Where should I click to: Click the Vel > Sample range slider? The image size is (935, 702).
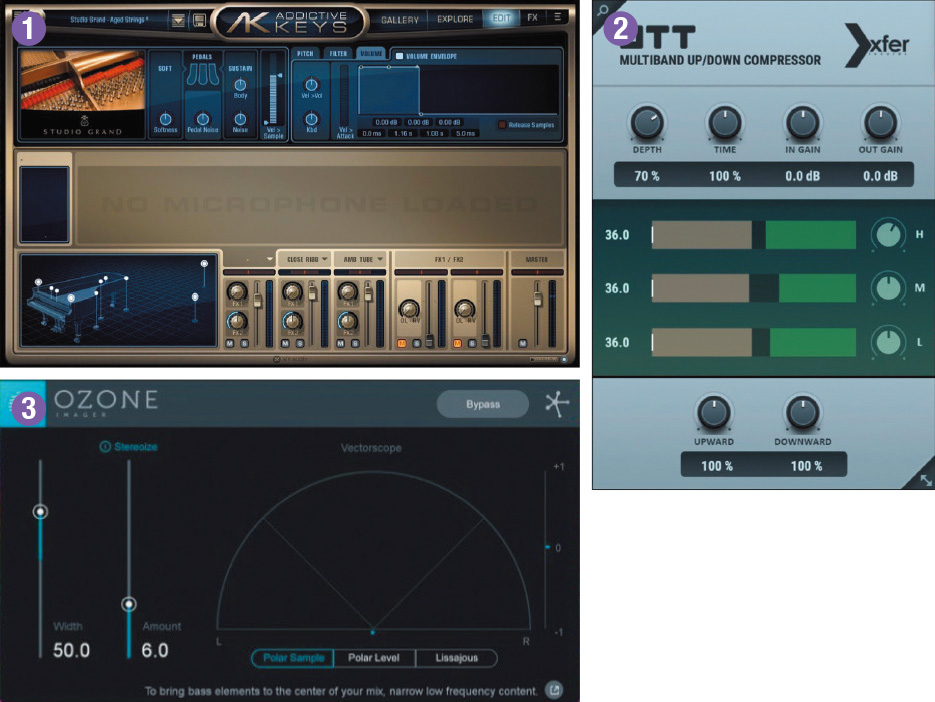coord(274,90)
